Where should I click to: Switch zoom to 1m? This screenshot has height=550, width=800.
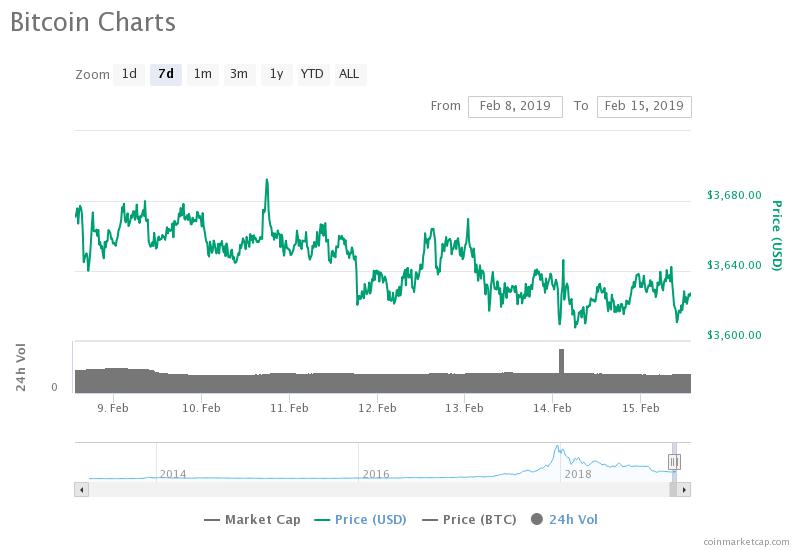(203, 74)
